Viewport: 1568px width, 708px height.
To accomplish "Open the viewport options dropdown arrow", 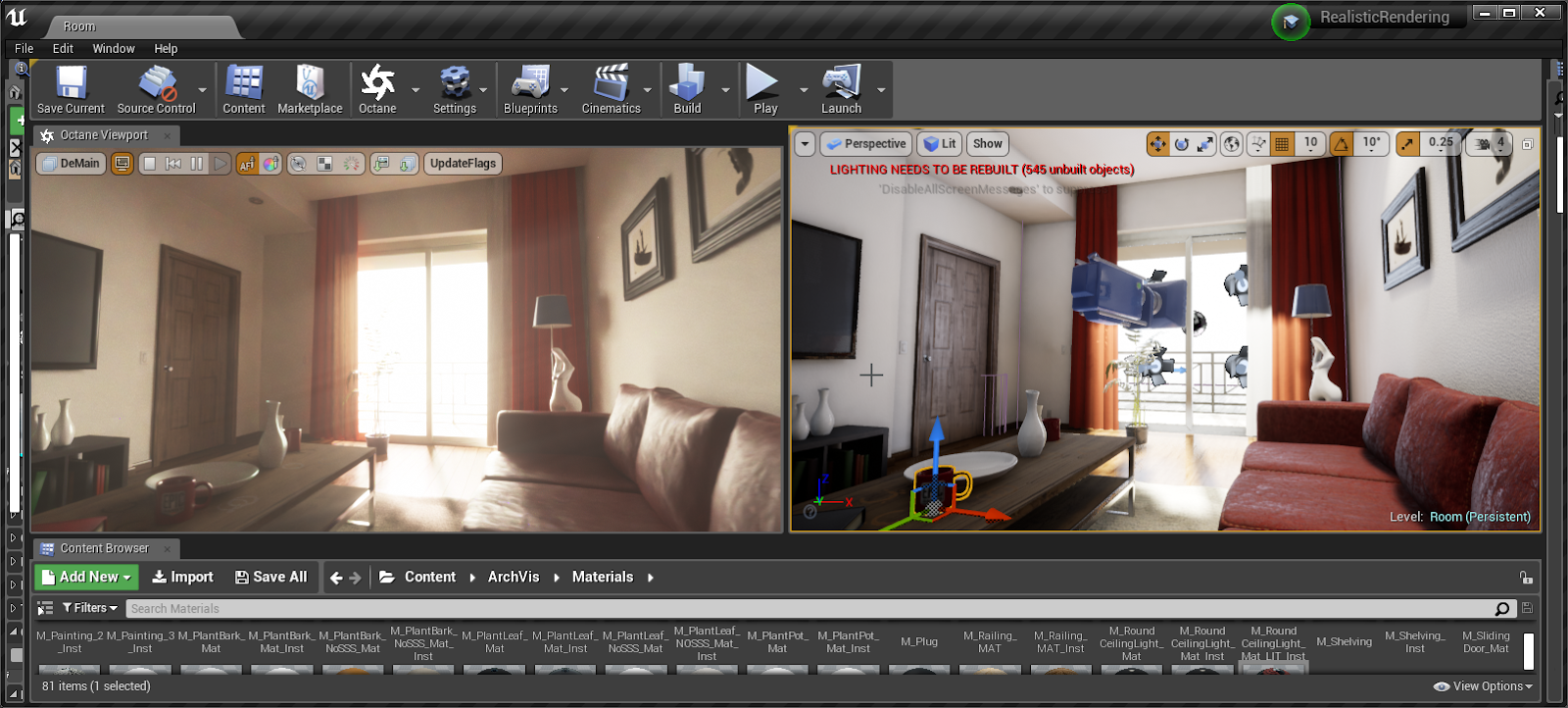I will coord(805,144).
